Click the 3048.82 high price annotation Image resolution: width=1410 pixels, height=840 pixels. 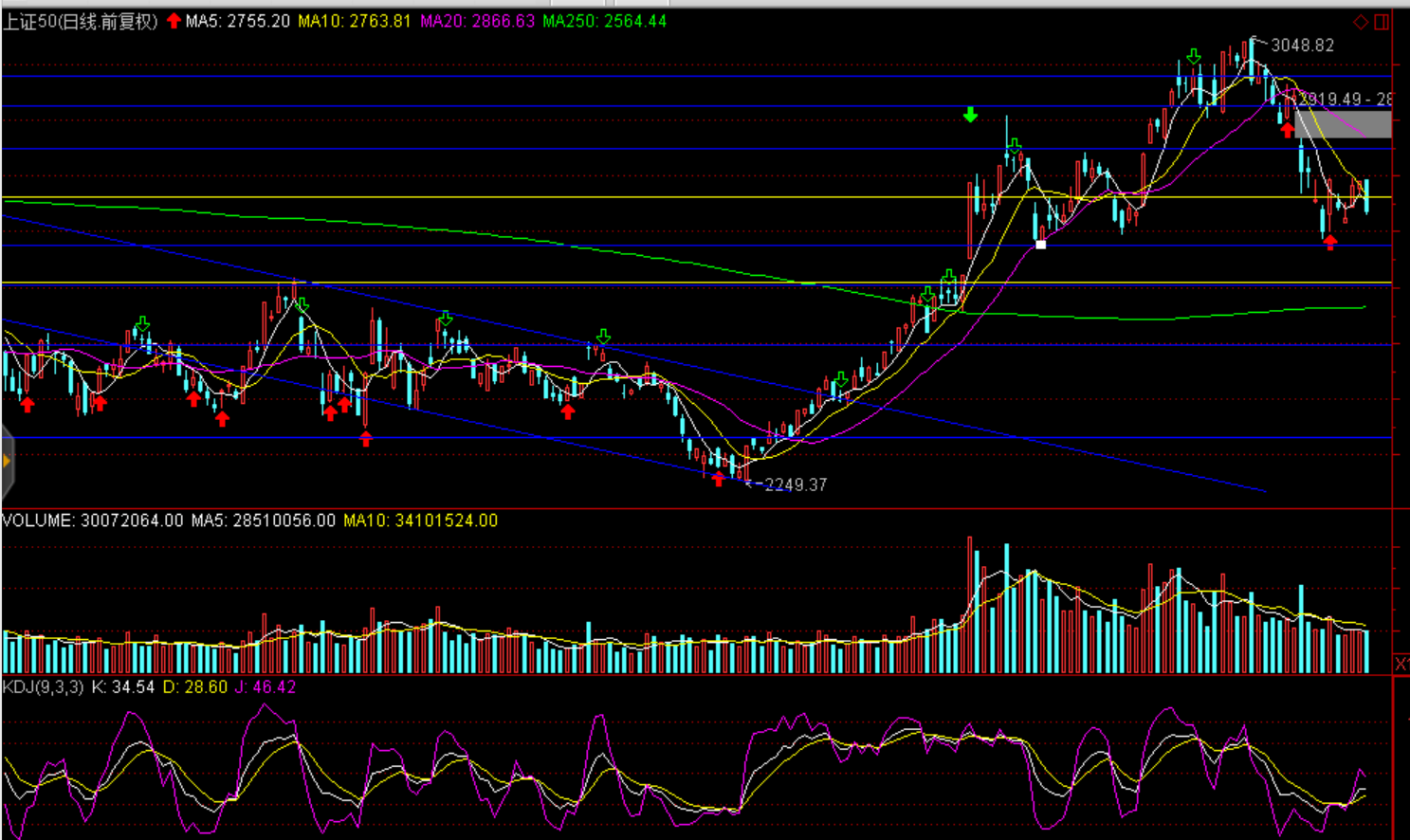[x=1301, y=46]
